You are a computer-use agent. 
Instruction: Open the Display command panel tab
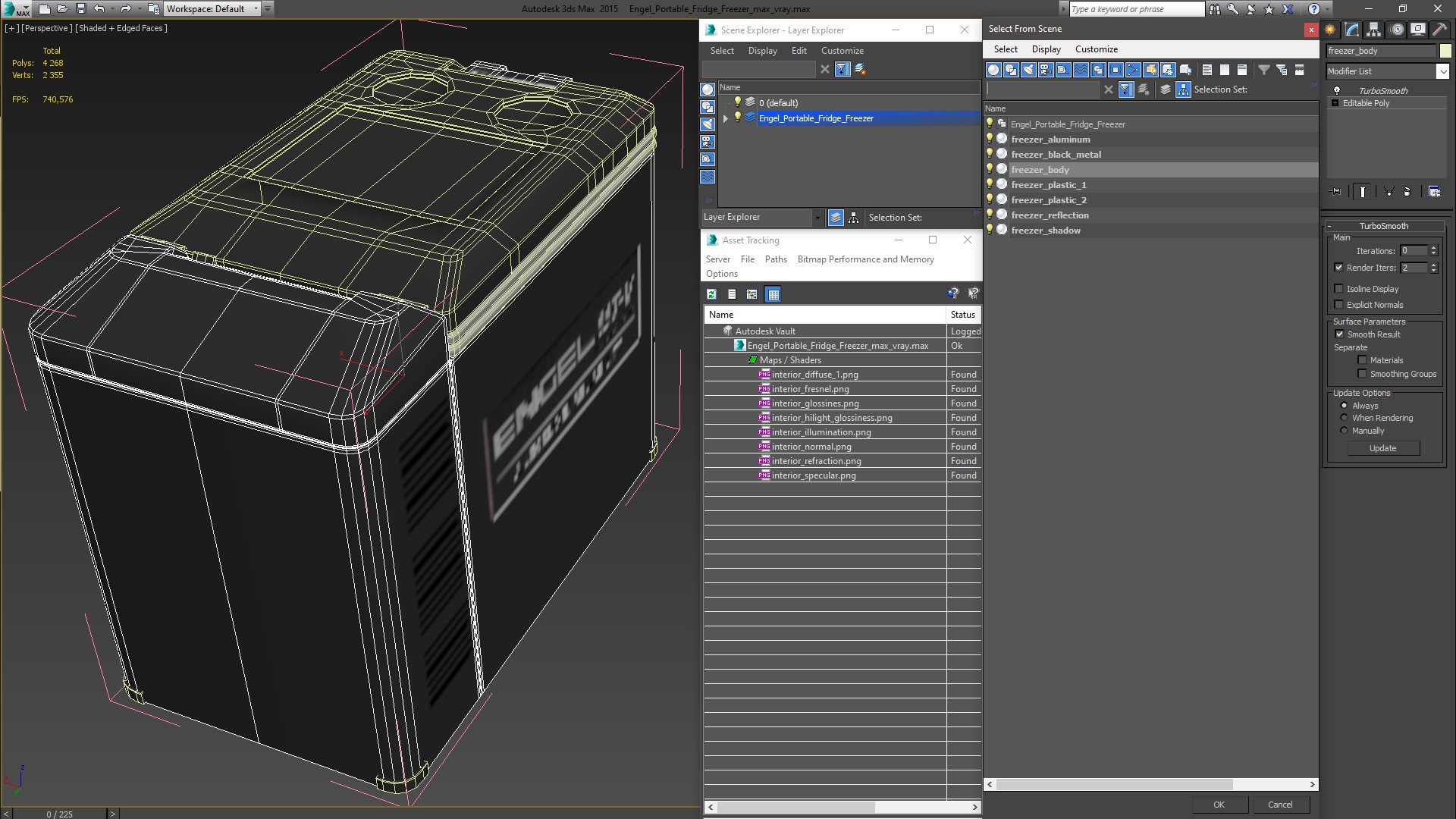click(x=1417, y=30)
